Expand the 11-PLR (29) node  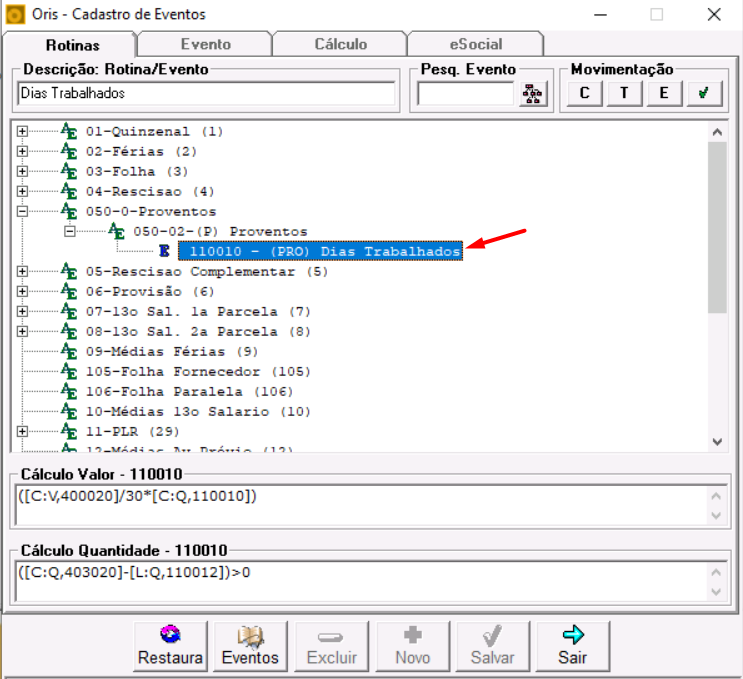click(x=22, y=431)
